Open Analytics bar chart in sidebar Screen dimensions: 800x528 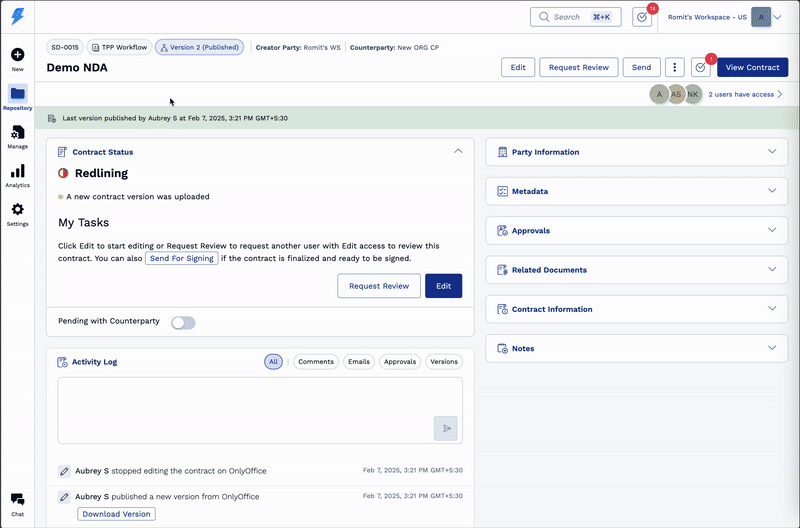[x=17, y=171]
